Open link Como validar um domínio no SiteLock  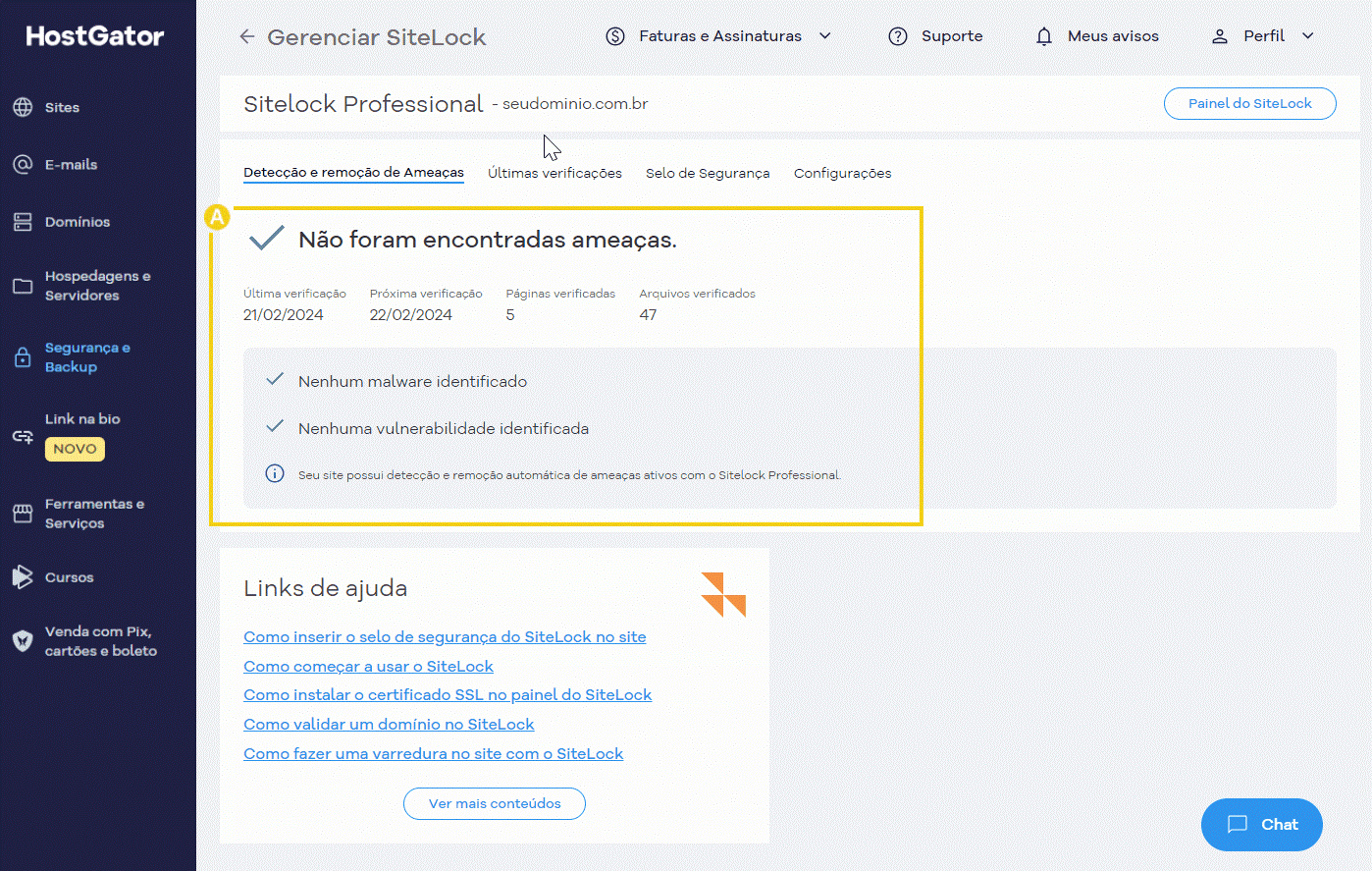pos(389,724)
